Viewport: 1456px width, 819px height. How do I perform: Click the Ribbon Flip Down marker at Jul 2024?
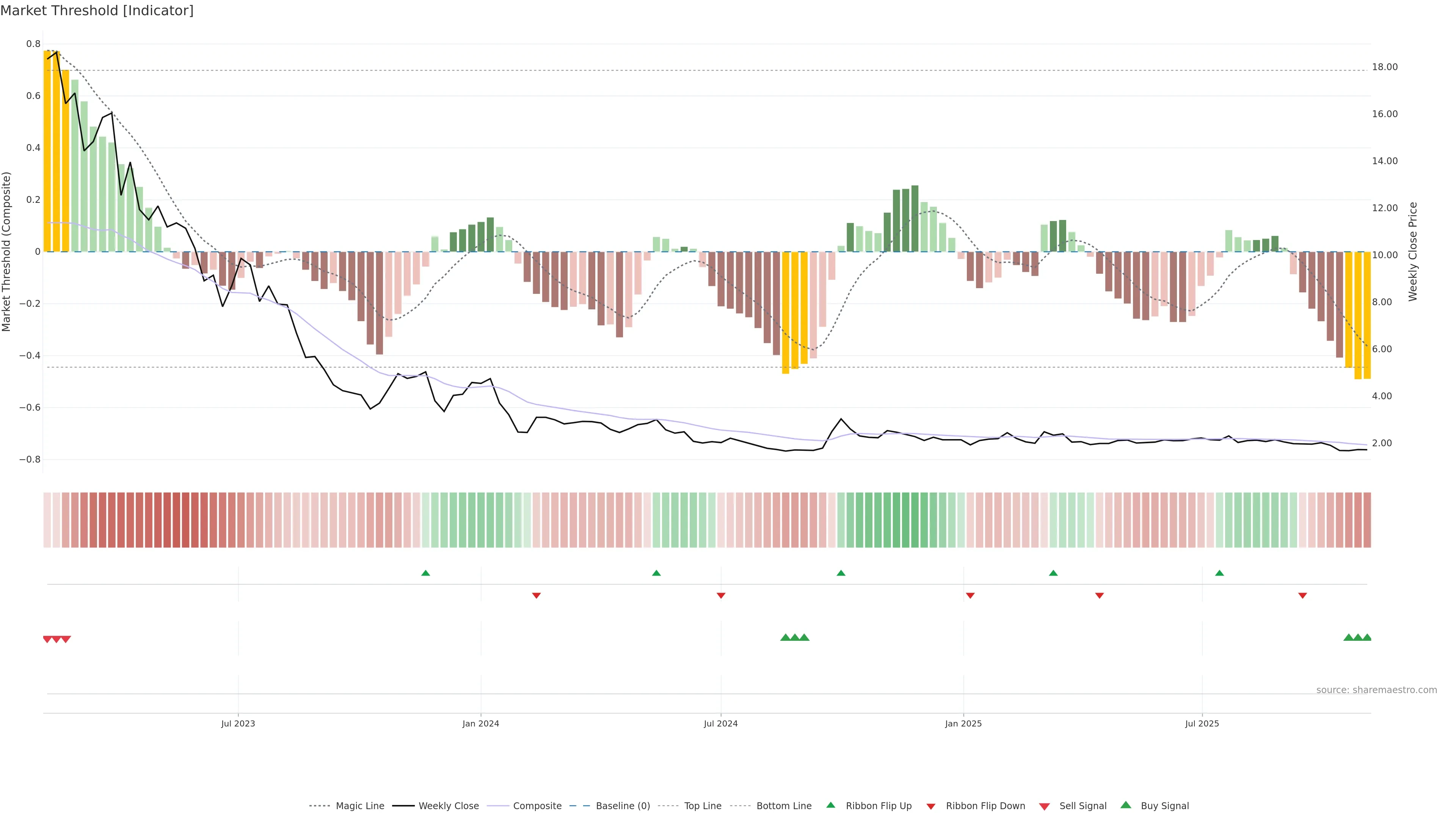point(721,595)
